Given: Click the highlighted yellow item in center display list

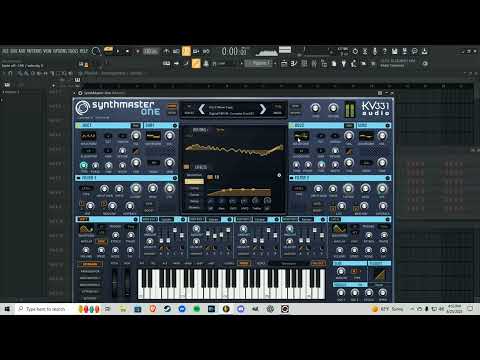Looking at the screenshot, I should tap(194, 181).
